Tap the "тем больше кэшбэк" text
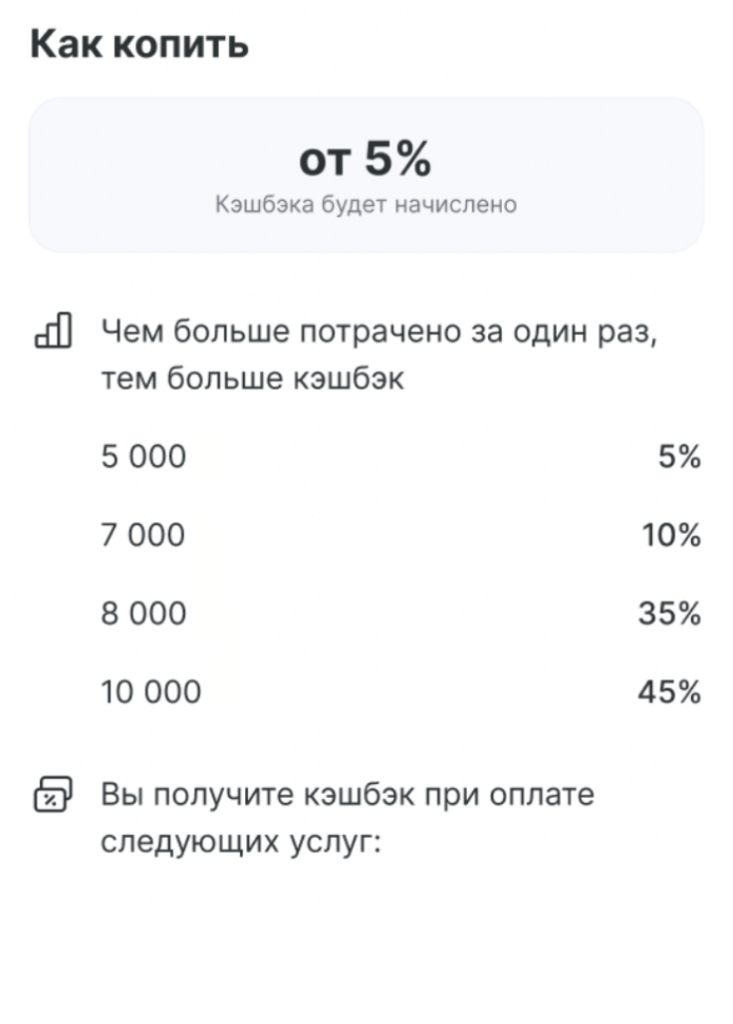 coord(252,380)
